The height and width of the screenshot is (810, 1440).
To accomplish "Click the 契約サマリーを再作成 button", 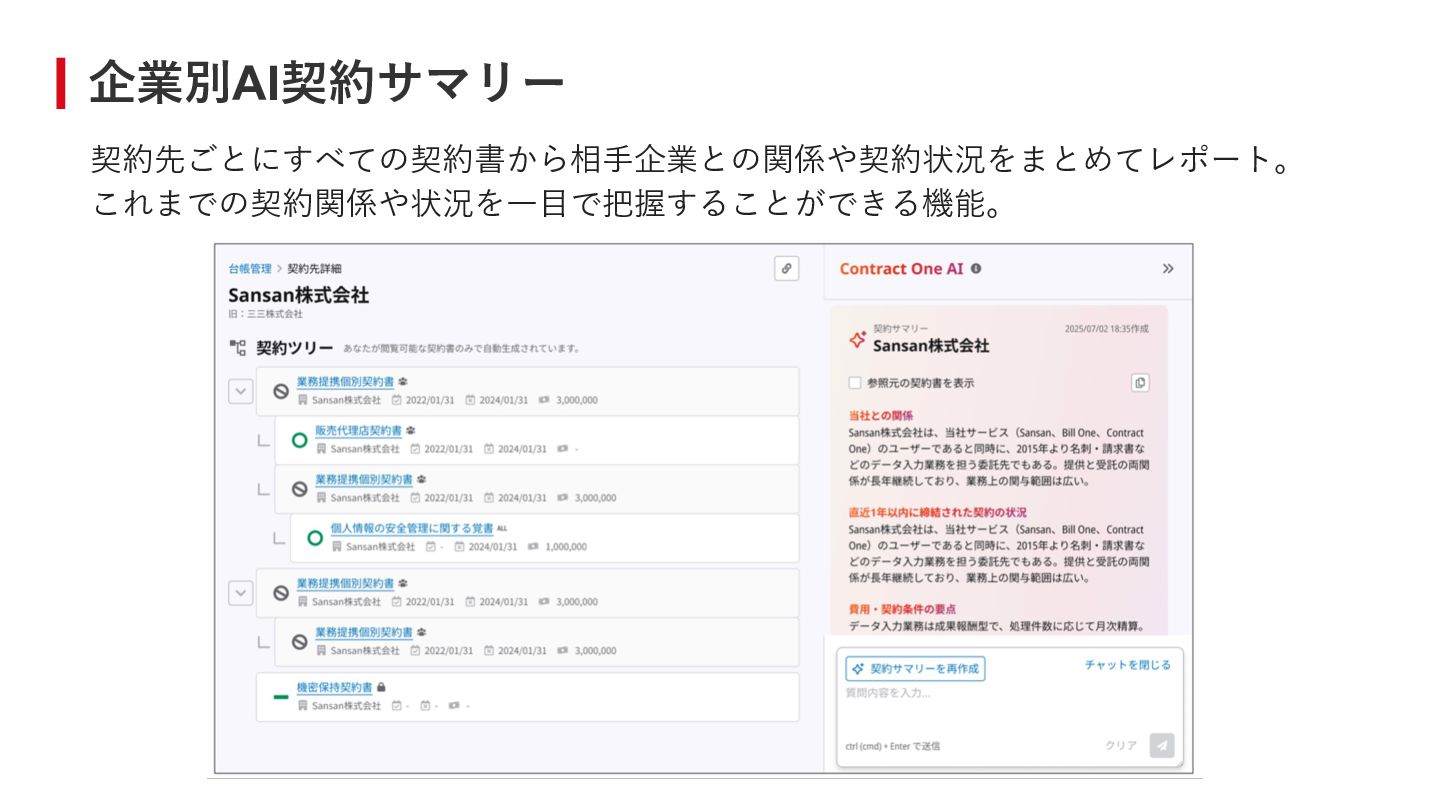I will click(915, 669).
